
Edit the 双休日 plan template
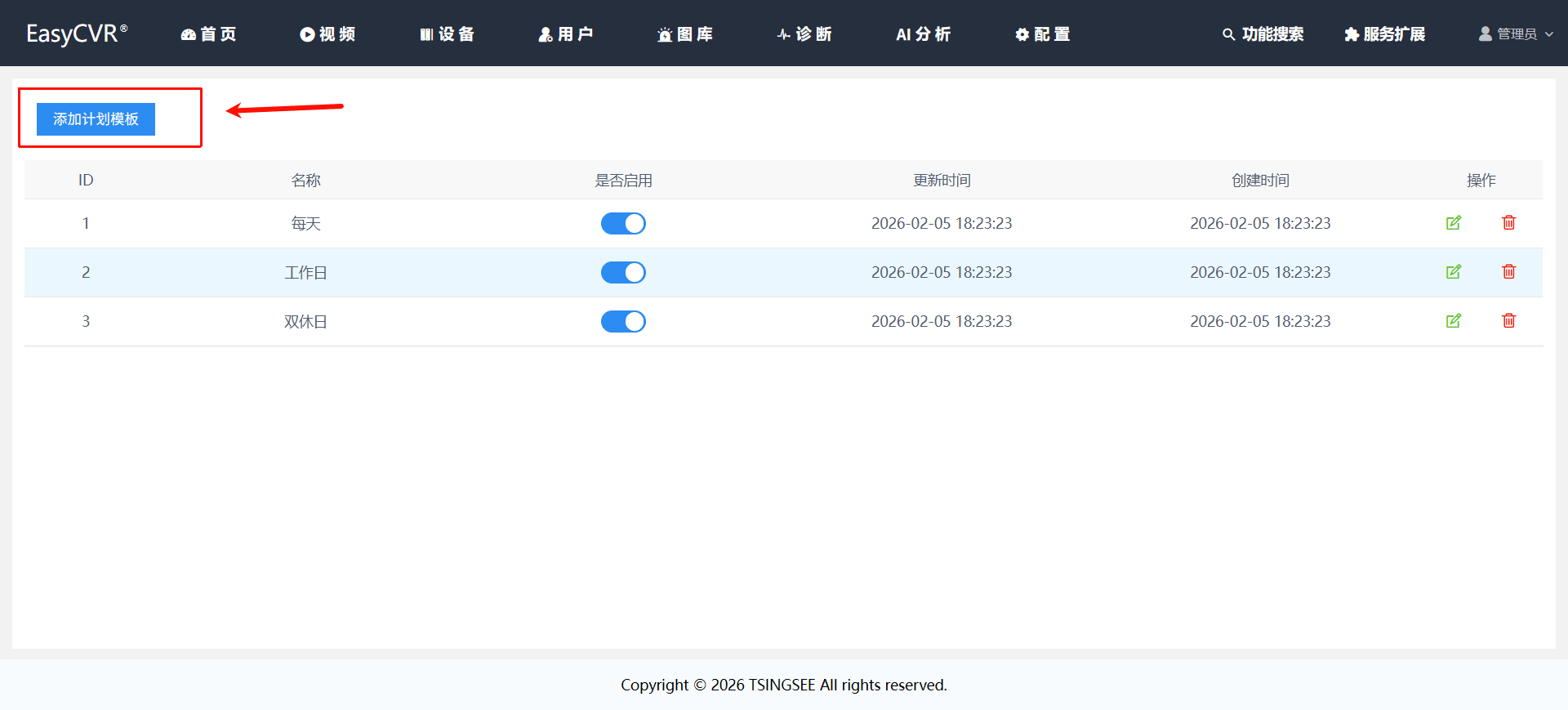coord(1453,321)
